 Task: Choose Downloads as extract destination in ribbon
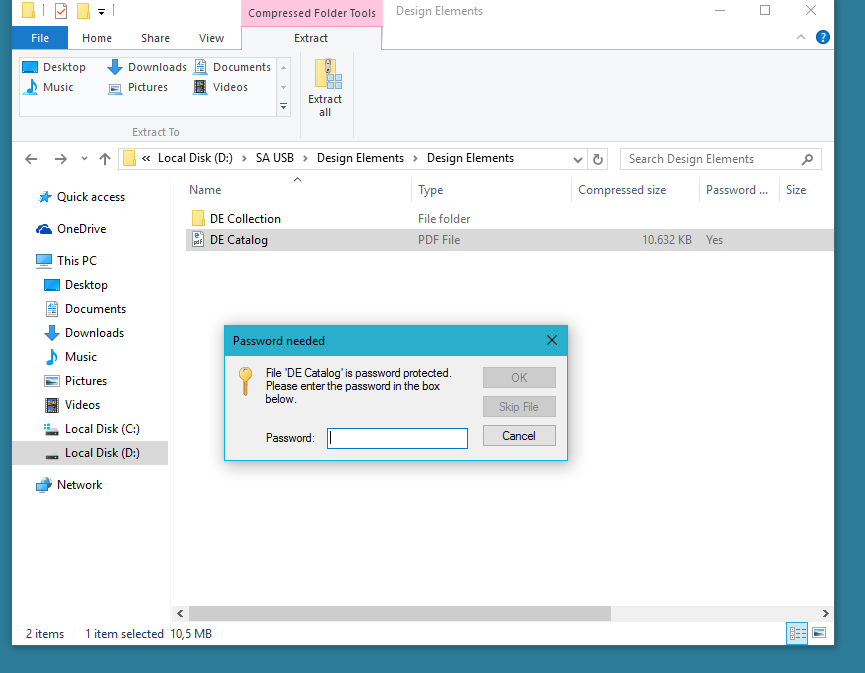click(x=147, y=67)
